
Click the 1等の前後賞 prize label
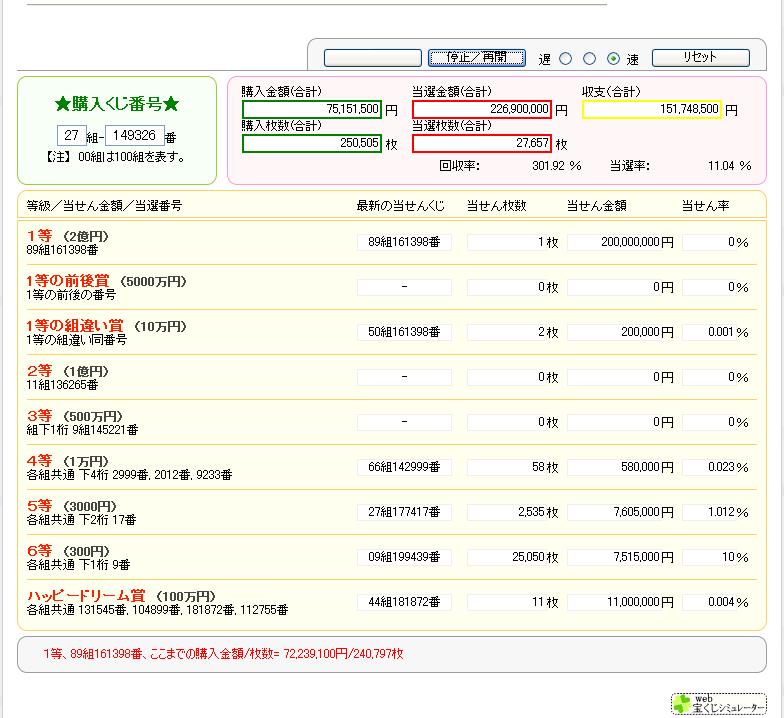click(x=106, y=281)
